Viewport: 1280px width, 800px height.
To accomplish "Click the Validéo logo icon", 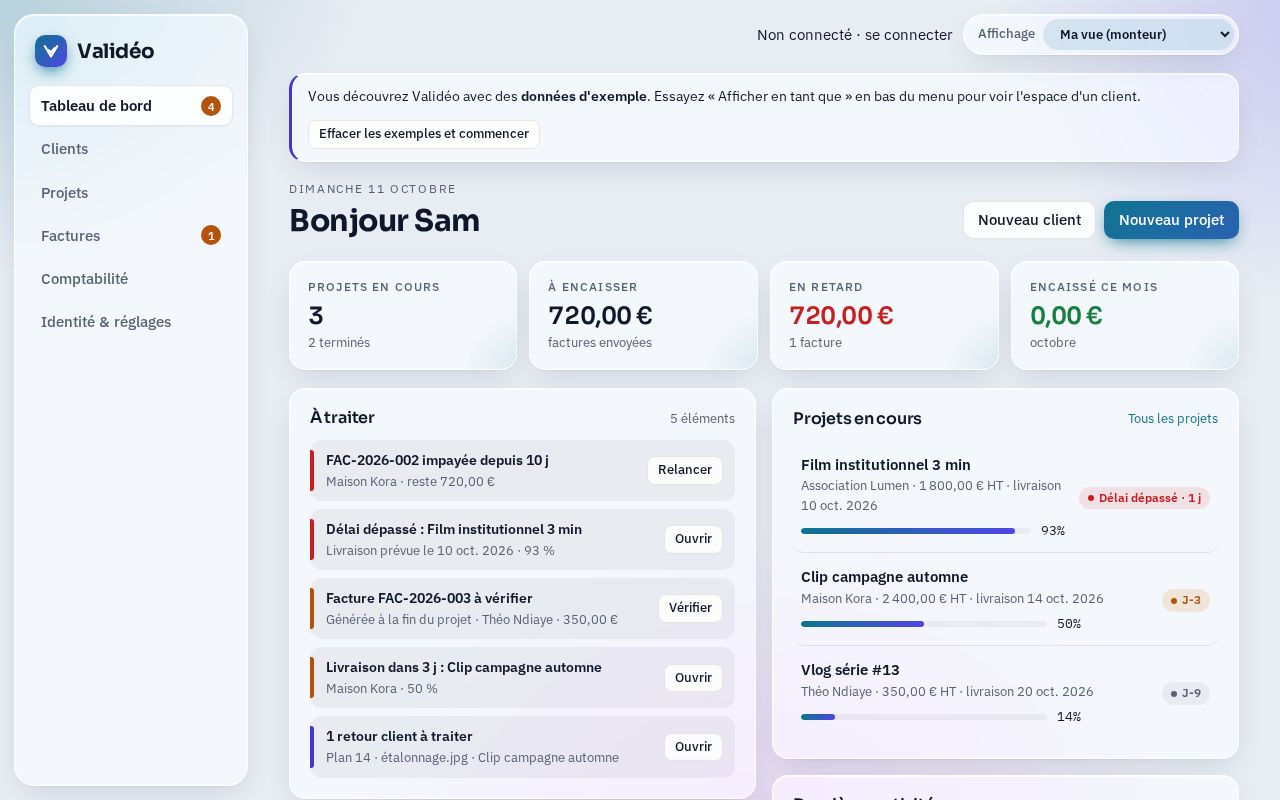I will [51, 51].
